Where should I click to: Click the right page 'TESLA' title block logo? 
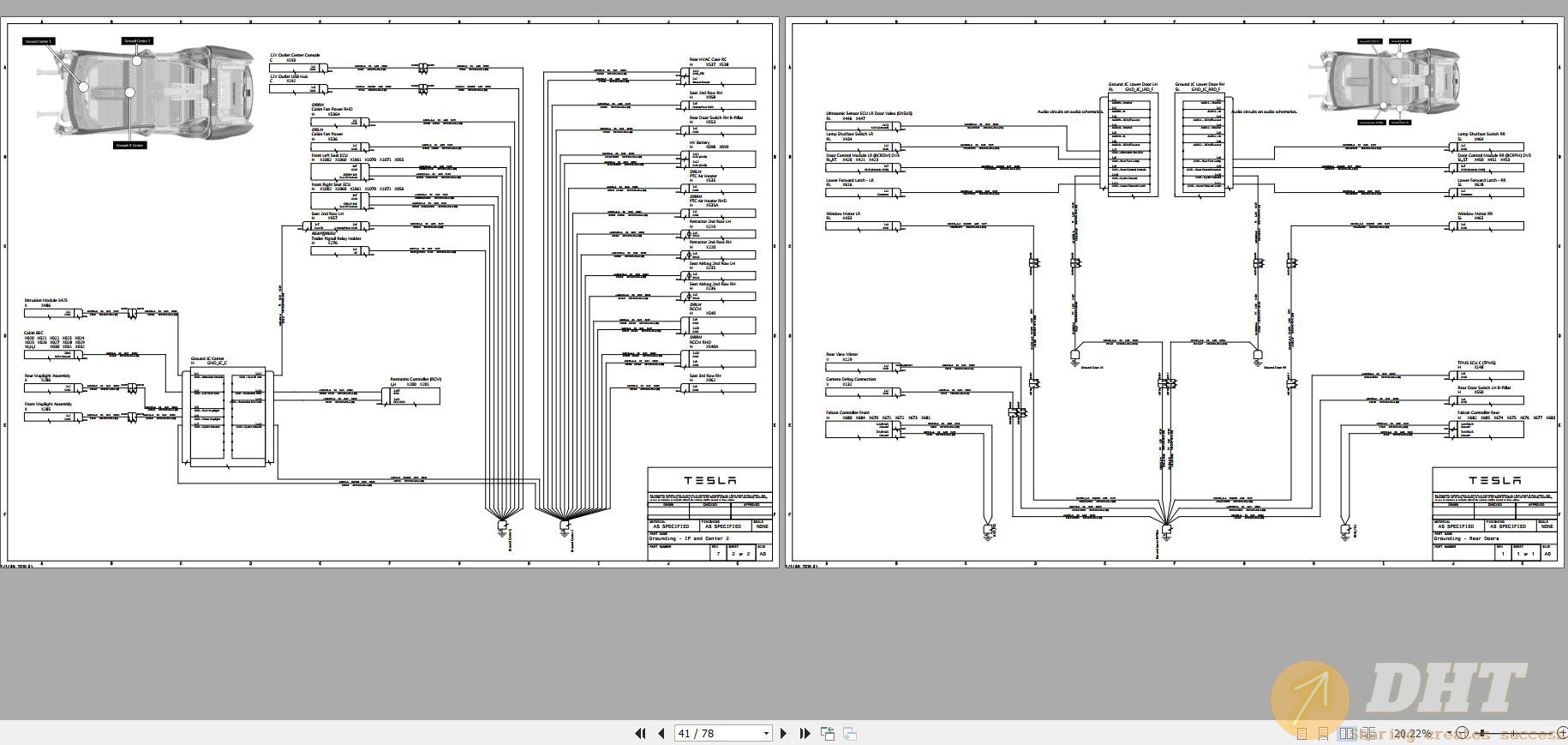1495,480
